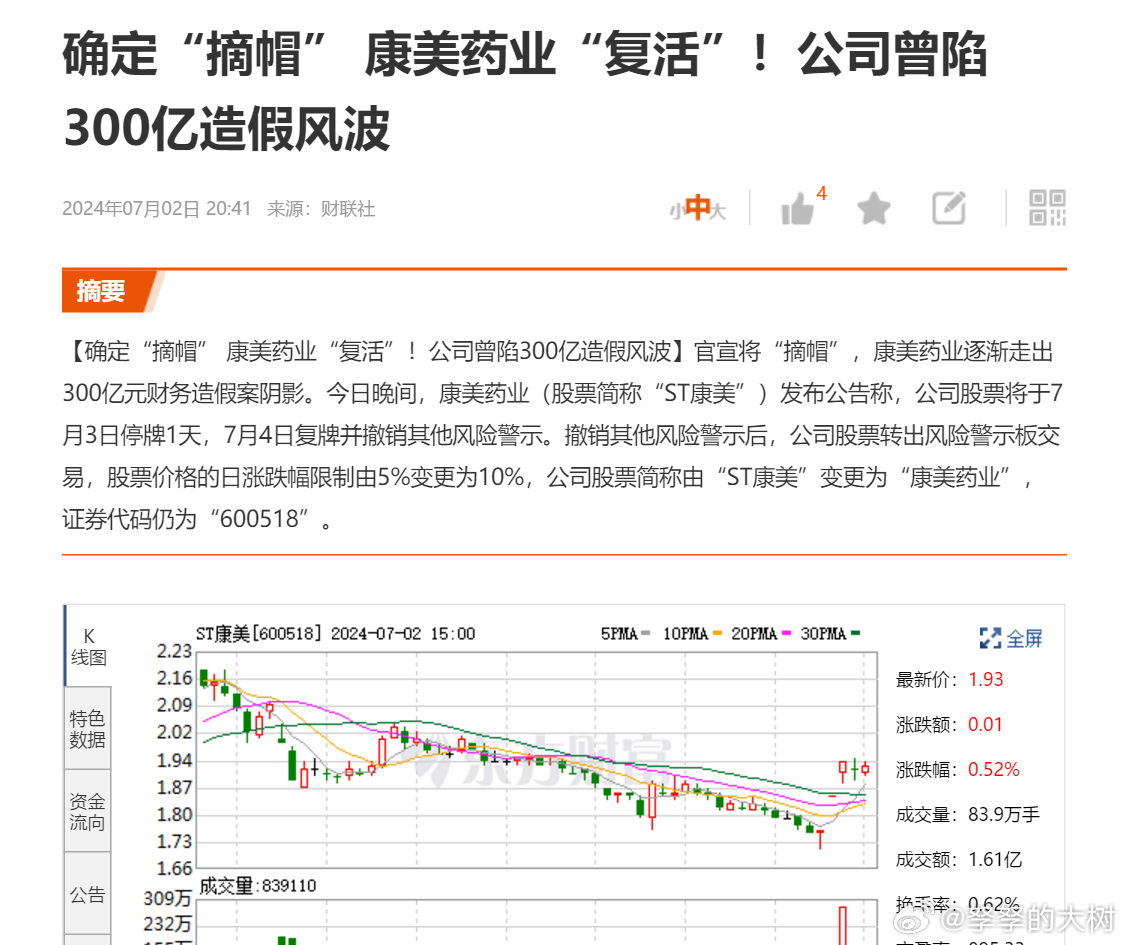Viewport: 1126px width, 945px height.
Task: Switch to the 资金流向 tab
Action: [x=88, y=811]
